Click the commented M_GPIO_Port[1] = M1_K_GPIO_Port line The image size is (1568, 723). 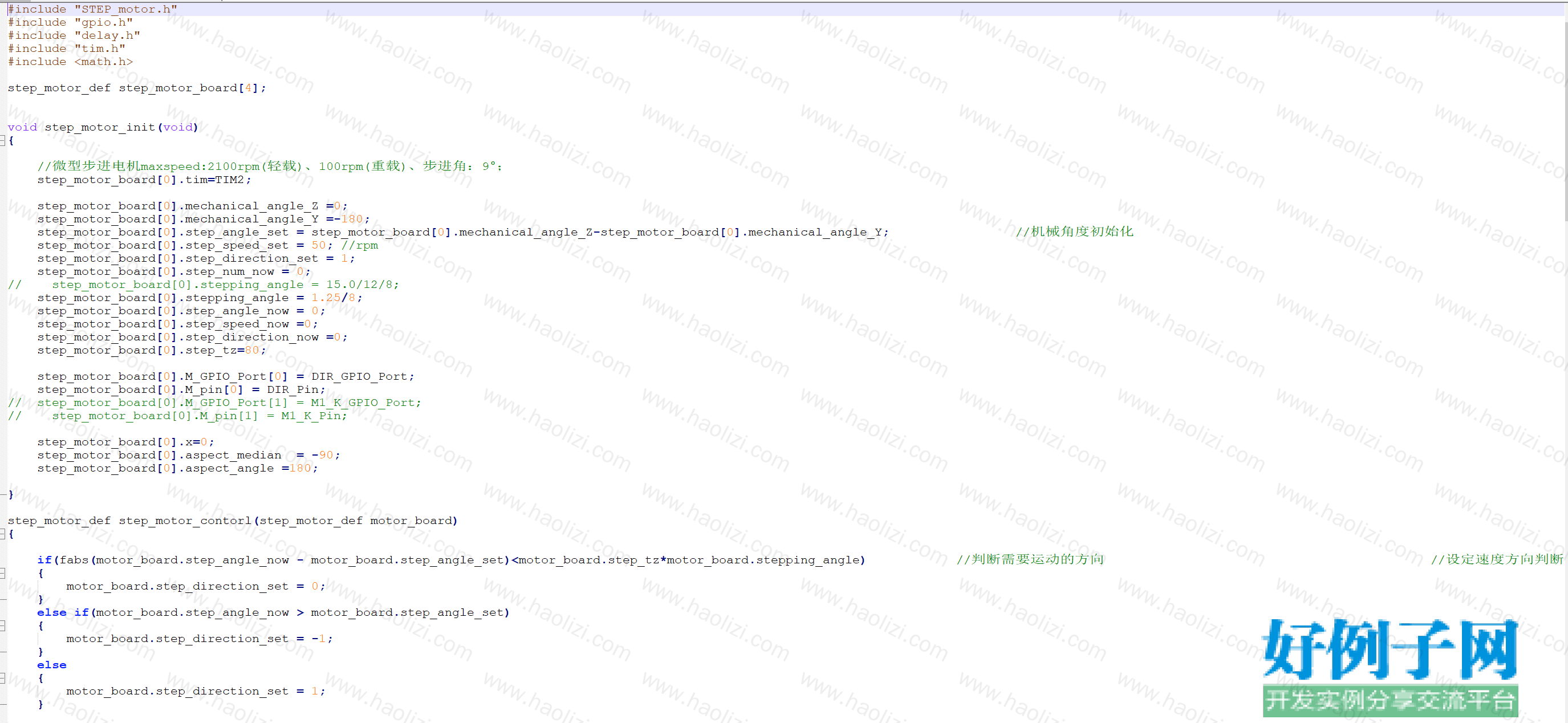[x=214, y=403]
